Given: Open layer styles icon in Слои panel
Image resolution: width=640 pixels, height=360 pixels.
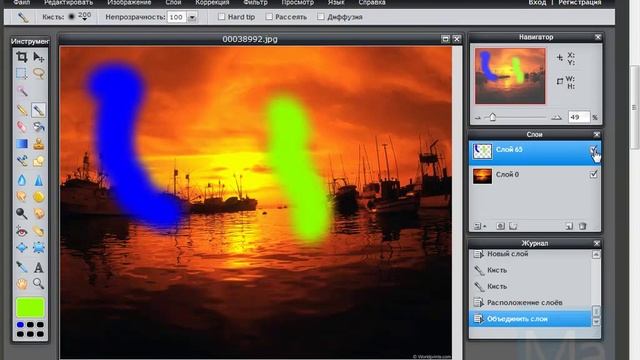Looking at the screenshot, I should [x=513, y=226].
